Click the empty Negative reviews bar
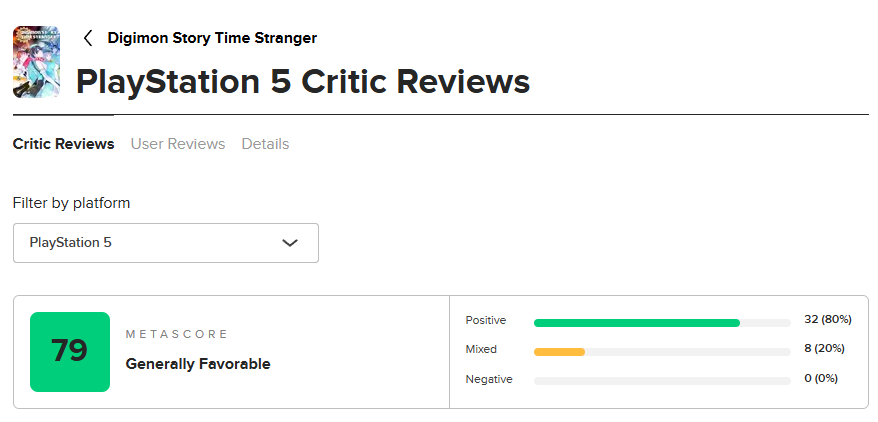This screenshot has height=422, width=878. pos(662,381)
